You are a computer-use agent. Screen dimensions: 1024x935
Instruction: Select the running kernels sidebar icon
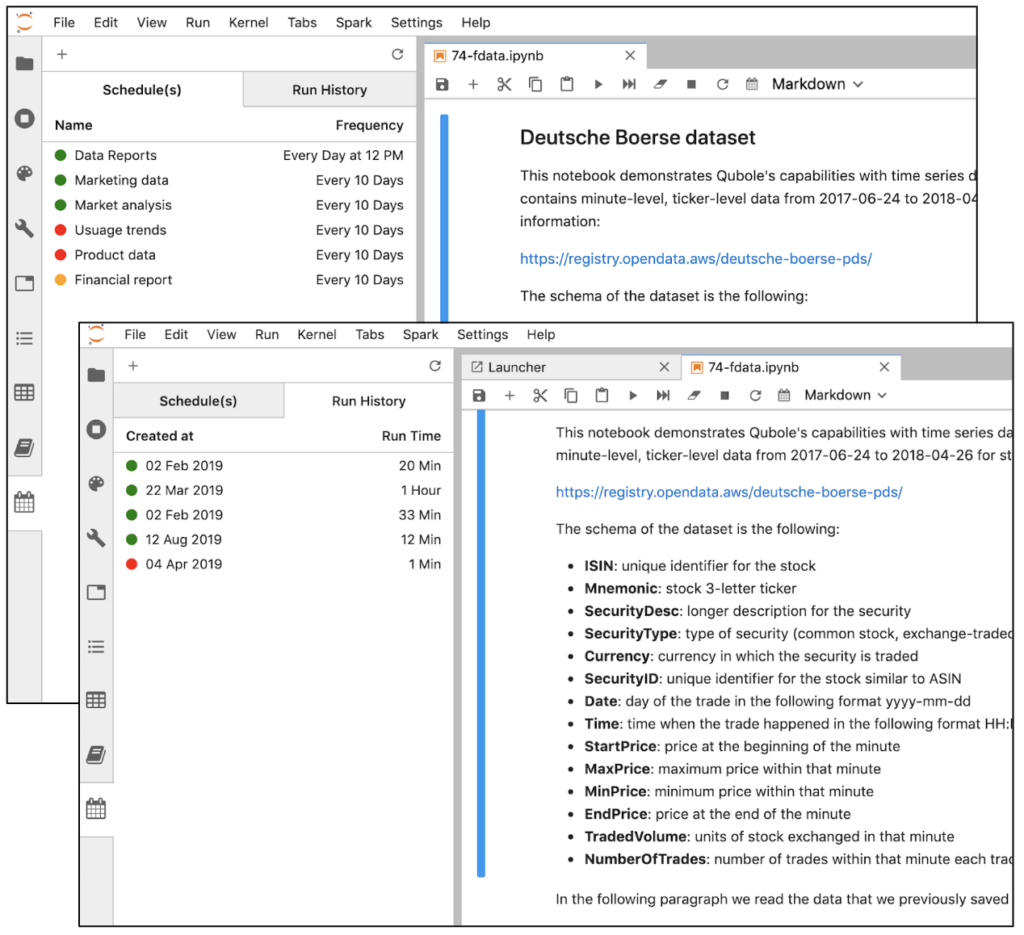coord(95,429)
